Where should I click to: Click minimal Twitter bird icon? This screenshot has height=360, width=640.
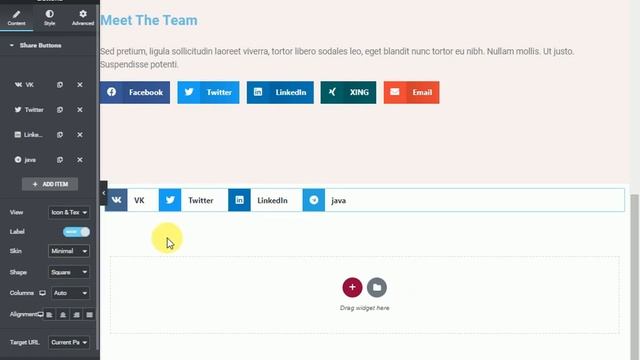(170, 200)
